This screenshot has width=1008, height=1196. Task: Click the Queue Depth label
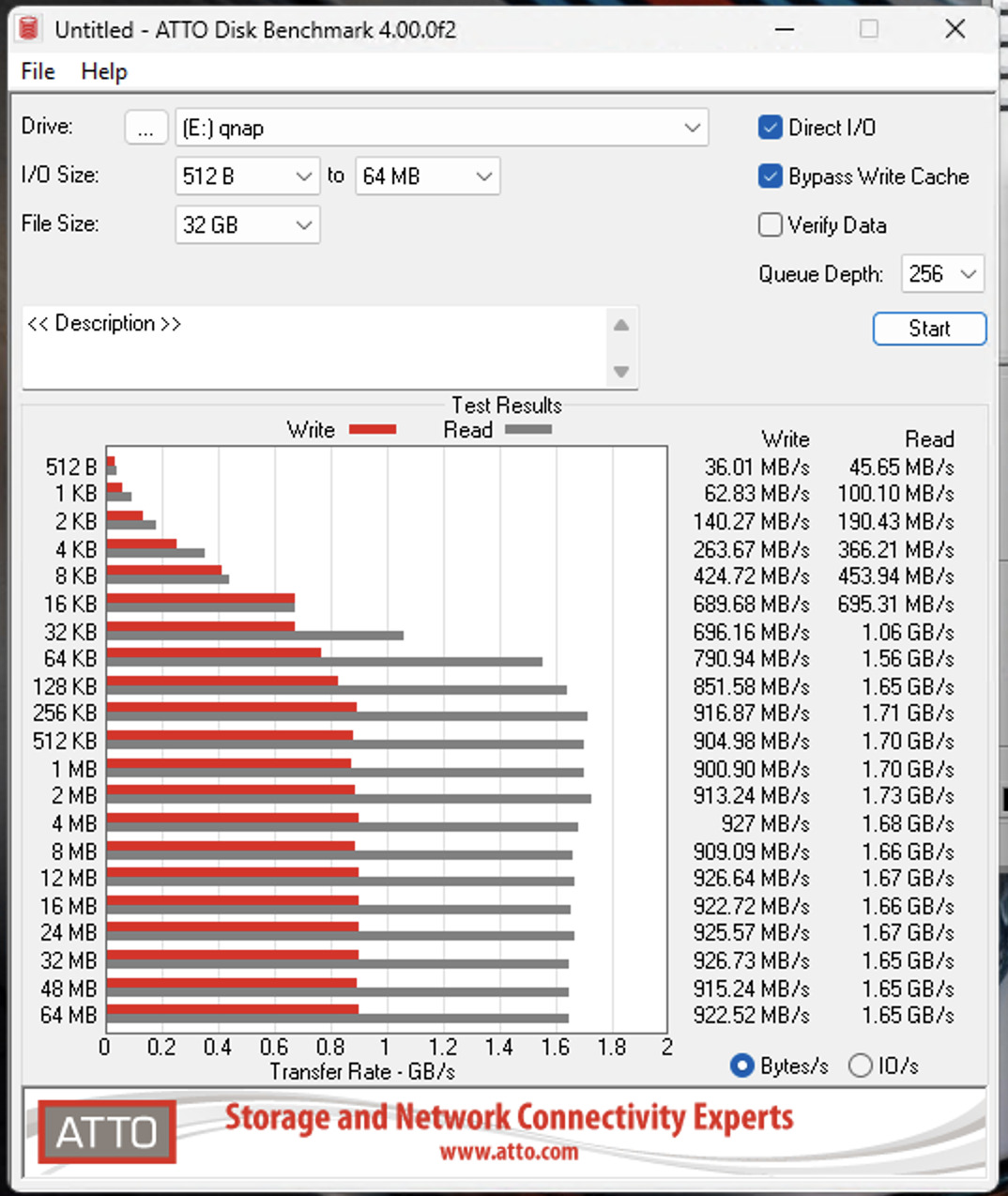pos(821,274)
